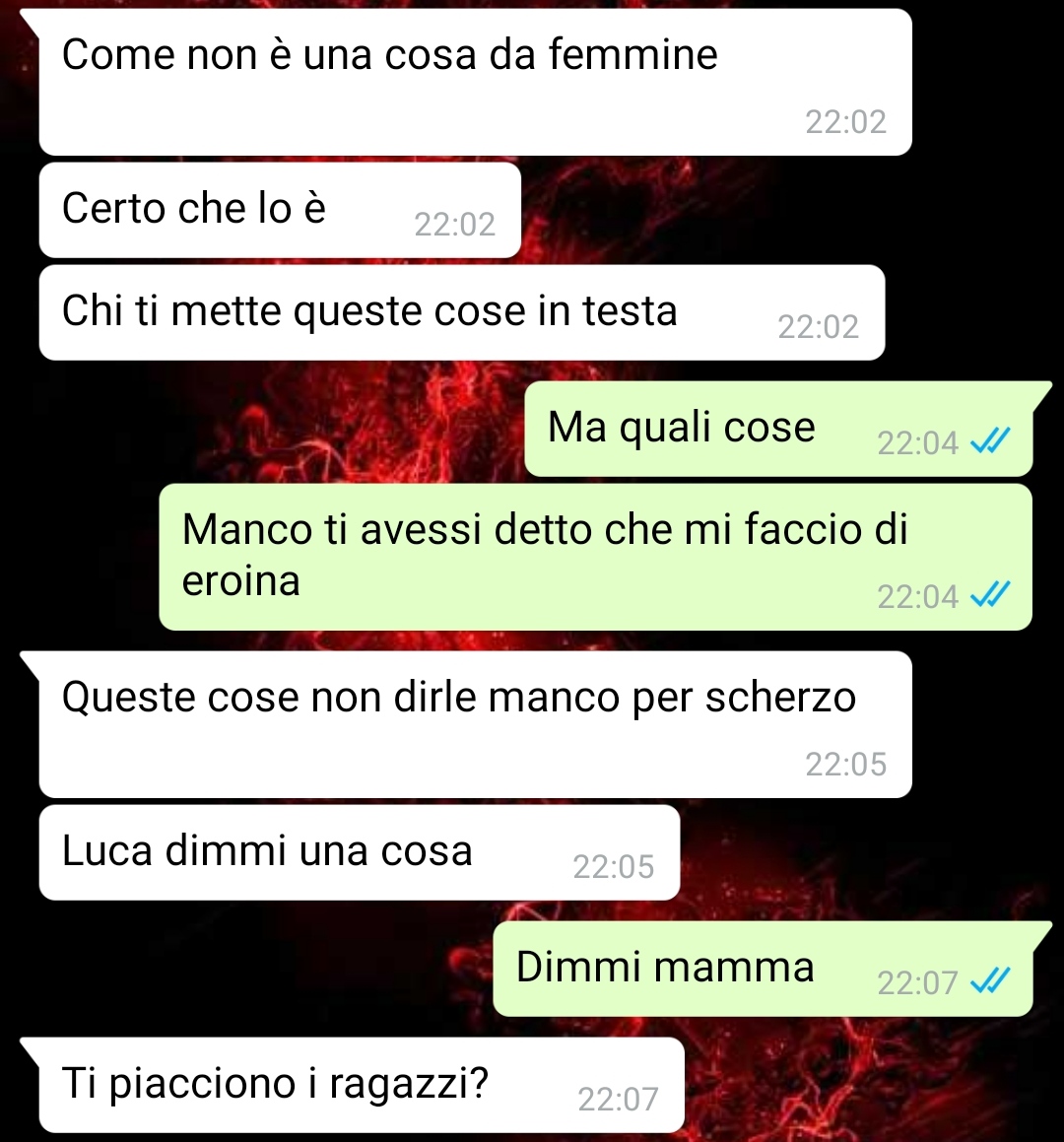Select 'Queste cose non dirle manco per scherzo'
Viewport: 1064px width, 1142px height.
[x=476, y=724]
